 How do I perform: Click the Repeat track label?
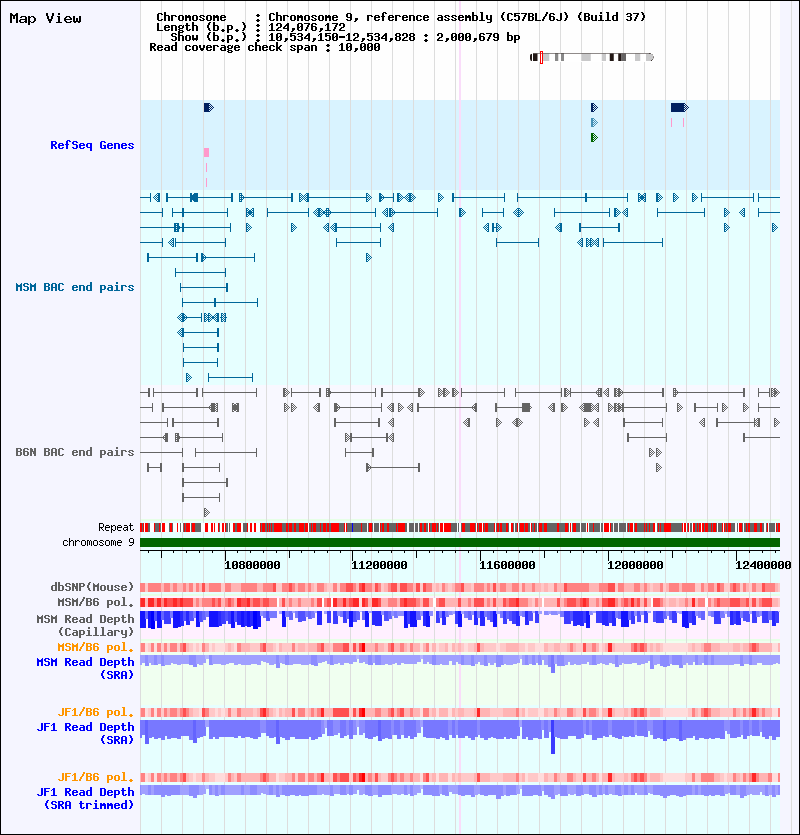pyautogui.click(x=116, y=527)
